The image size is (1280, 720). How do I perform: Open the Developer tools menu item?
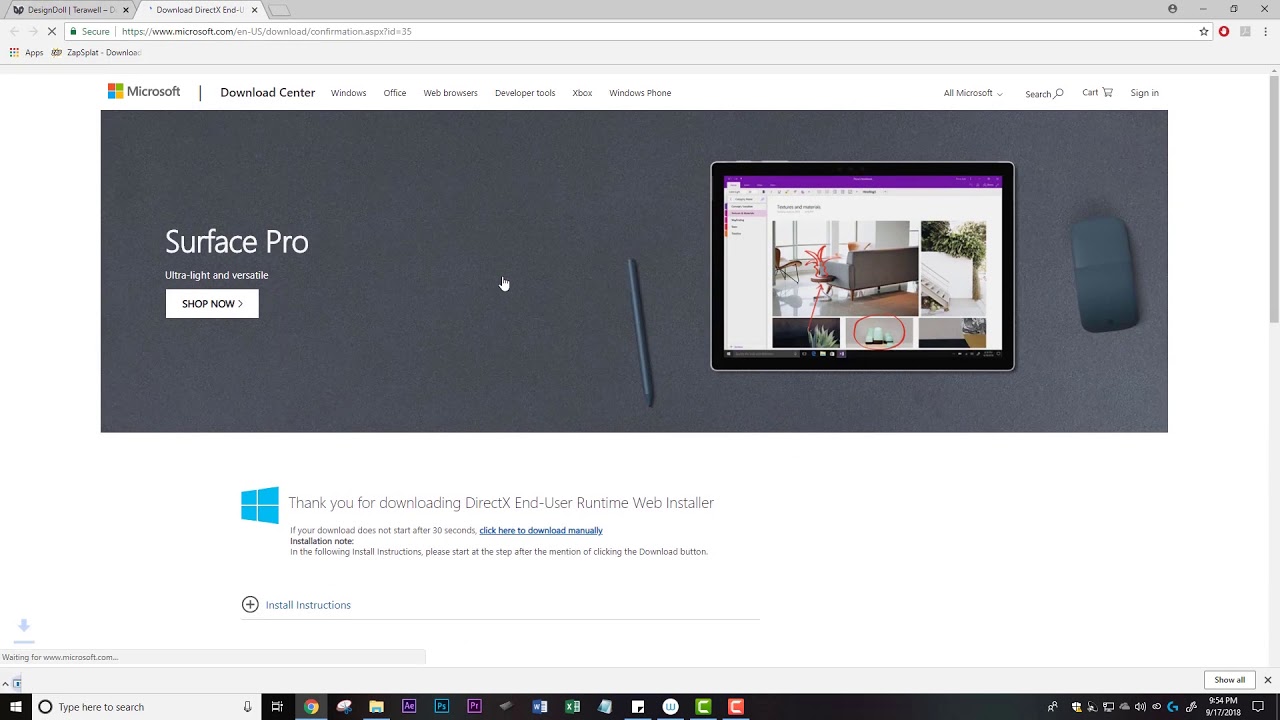tap(525, 93)
